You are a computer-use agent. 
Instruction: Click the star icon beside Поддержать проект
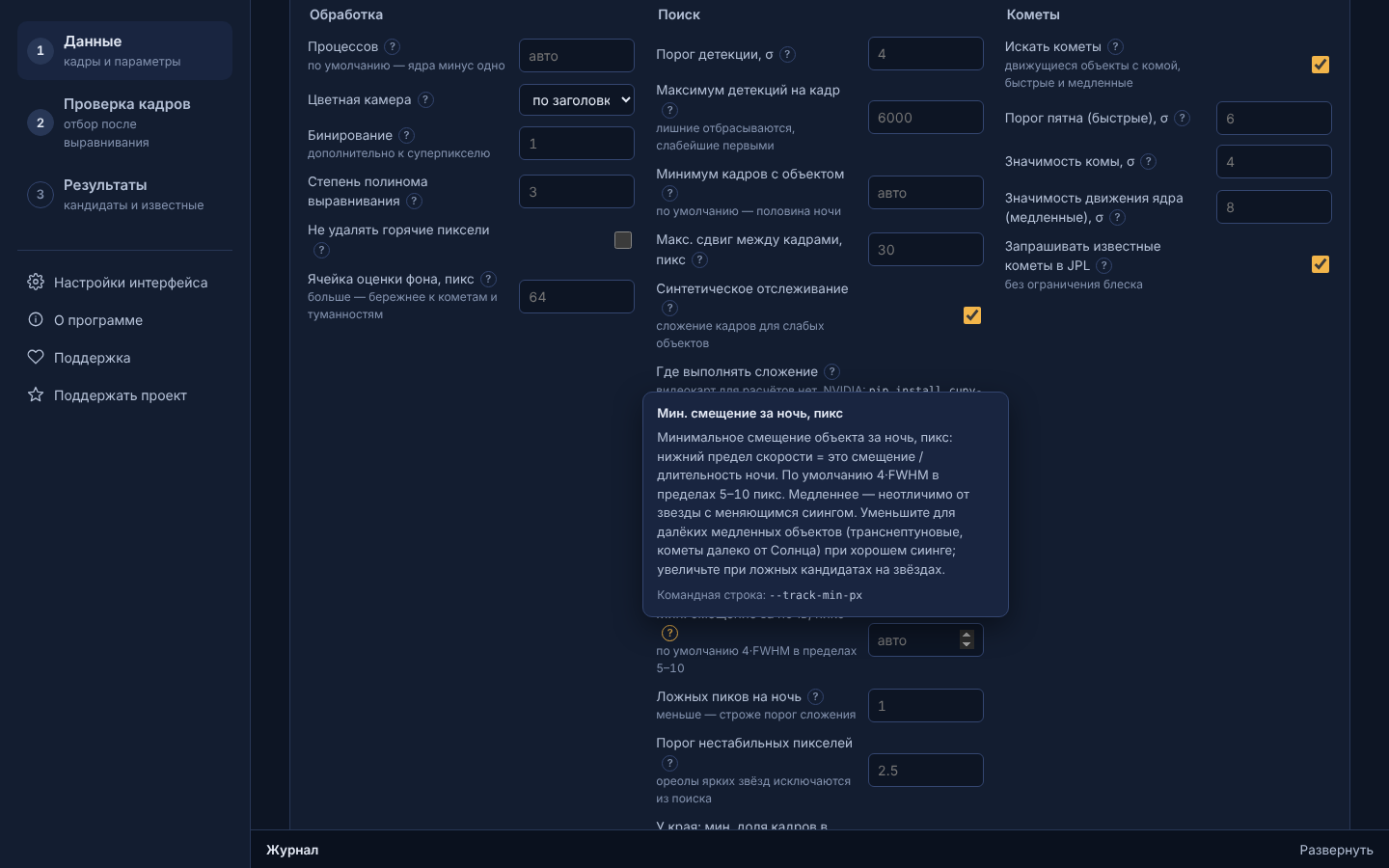pos(36,394)
